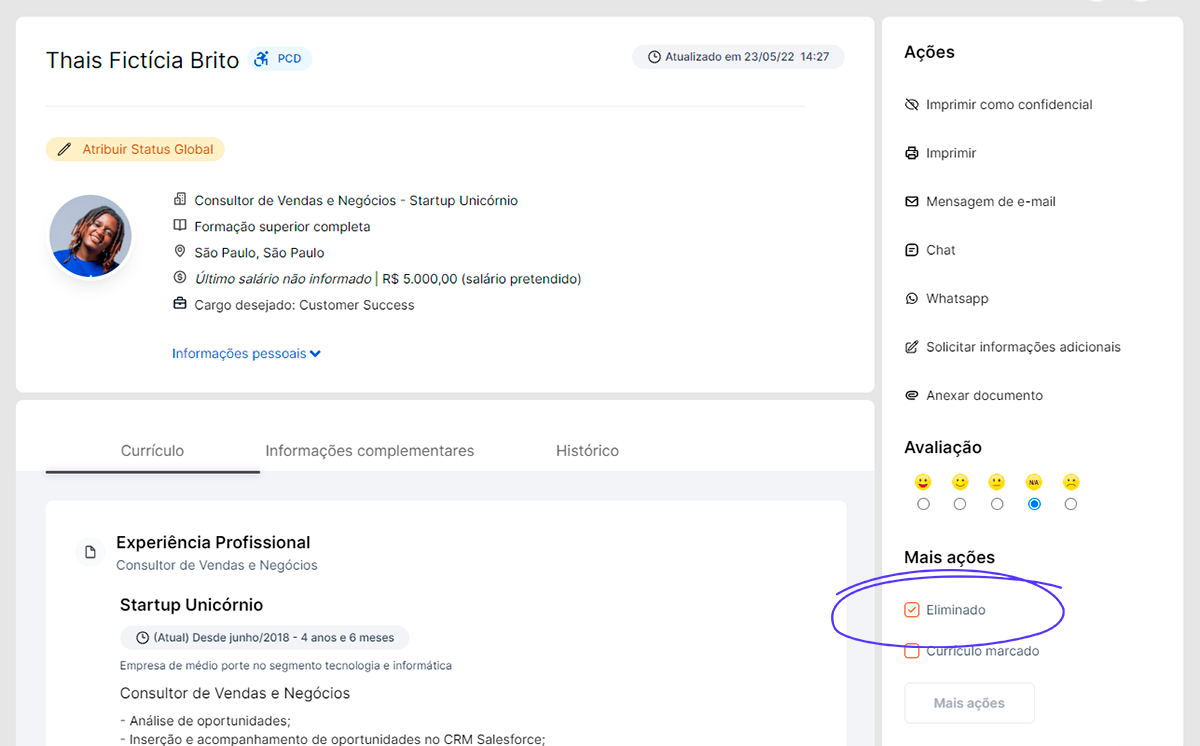Screen dimensions: 1200x746
Task: Click the Imprimir action link
Action: tap(951, 153)
